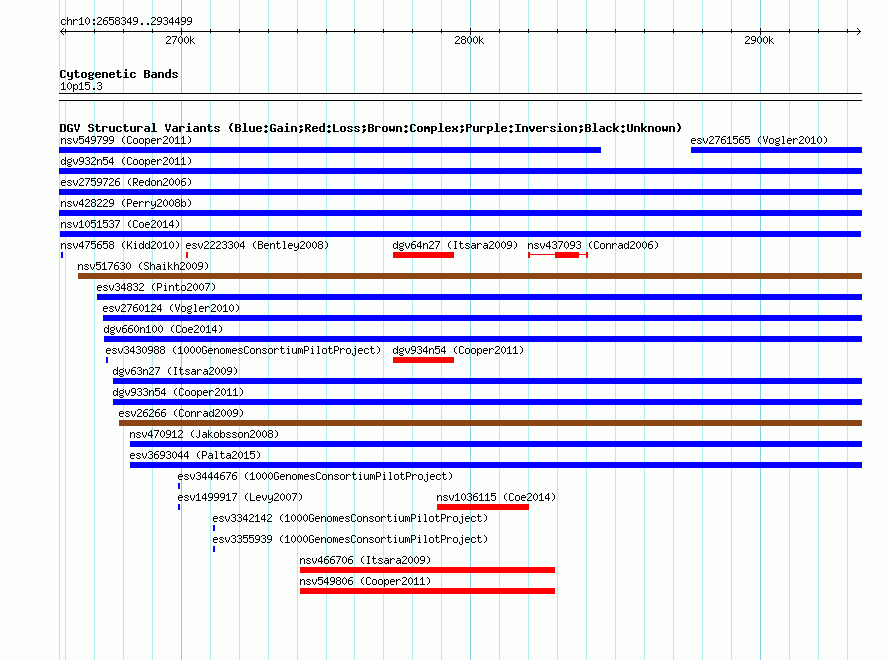Select the dgv660n100 (Coe2014) variant label
Viewport: 890px width, 660px height.
tap(163, 329)
